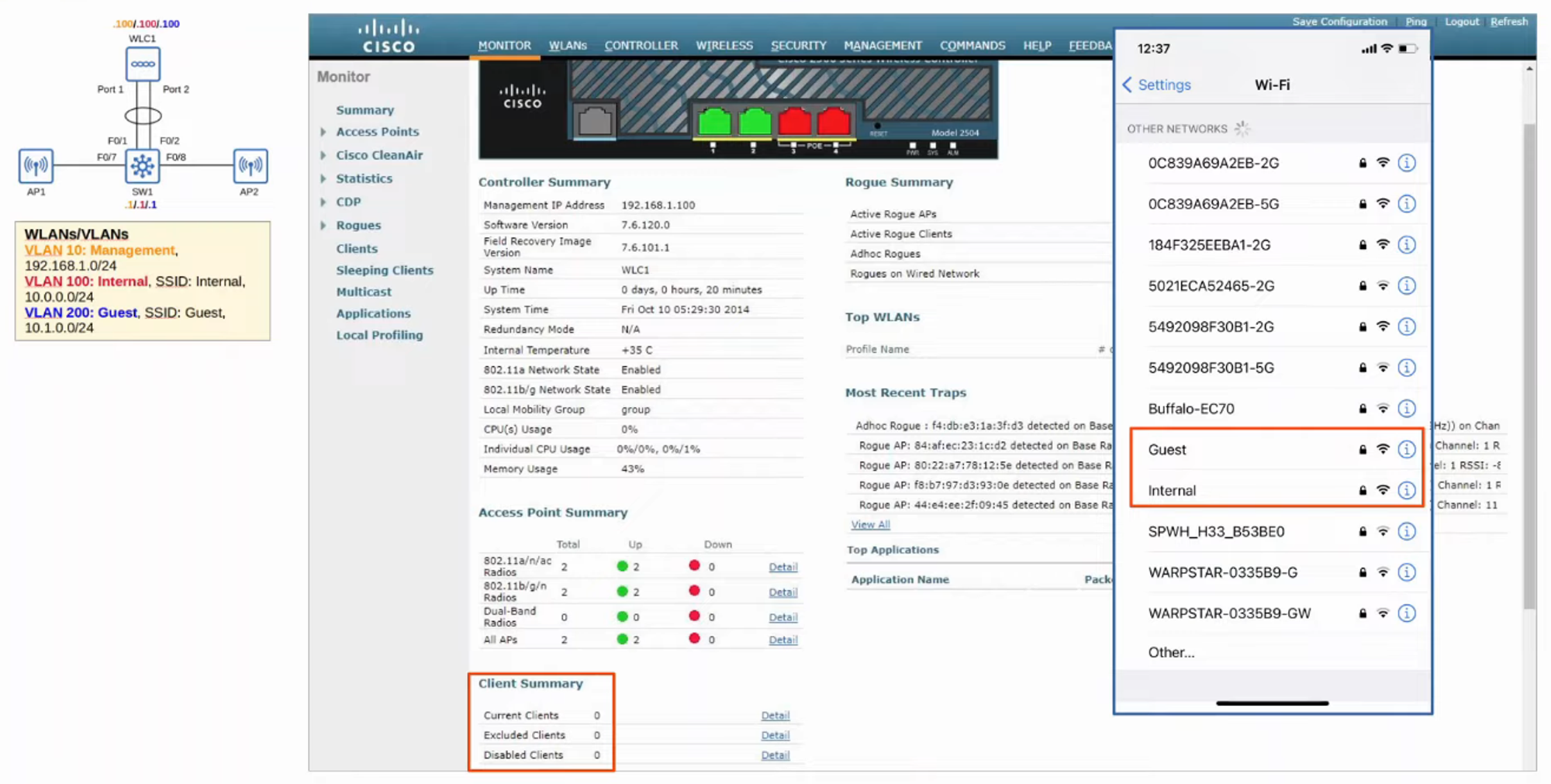The image size is (1551, 784).
Task: Tap info icon for Buffalo-EC70 network
Action: (x=1406, y=409)
